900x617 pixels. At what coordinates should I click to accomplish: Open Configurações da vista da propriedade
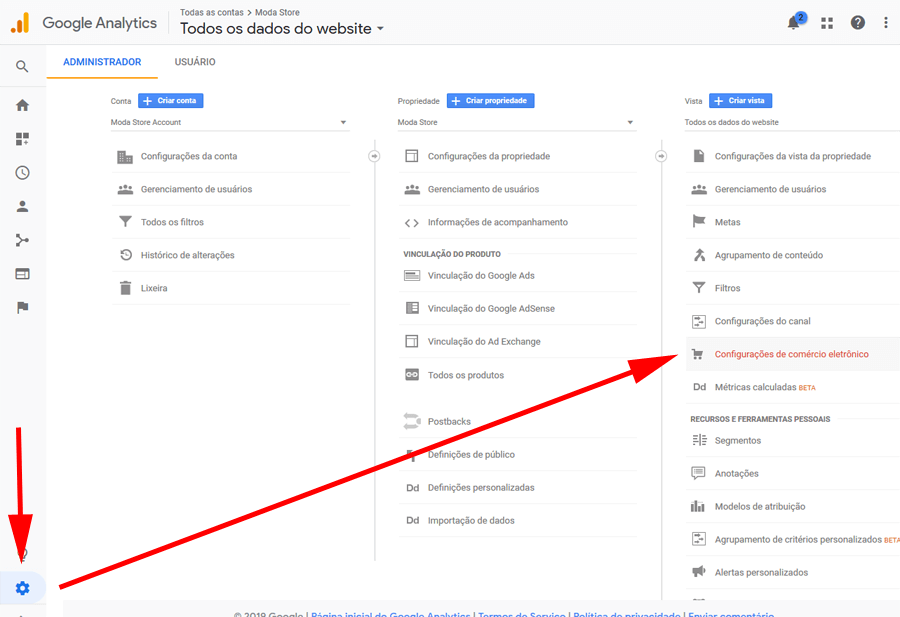point(793,156)
